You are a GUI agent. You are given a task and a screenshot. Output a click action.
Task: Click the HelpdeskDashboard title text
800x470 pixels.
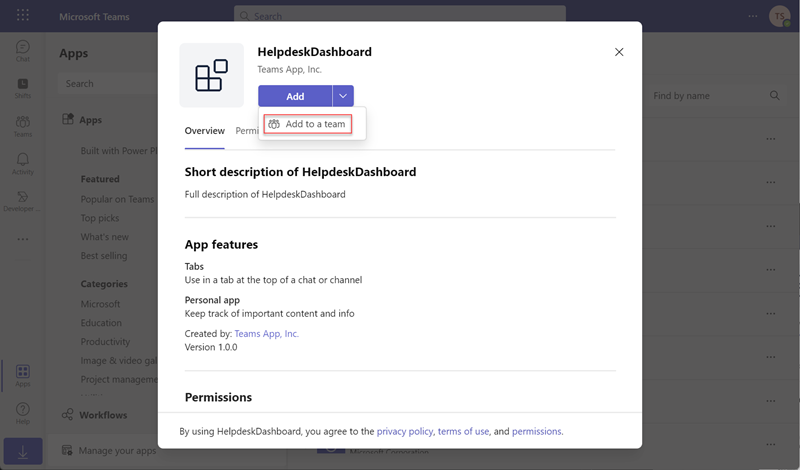click(314, 52)
